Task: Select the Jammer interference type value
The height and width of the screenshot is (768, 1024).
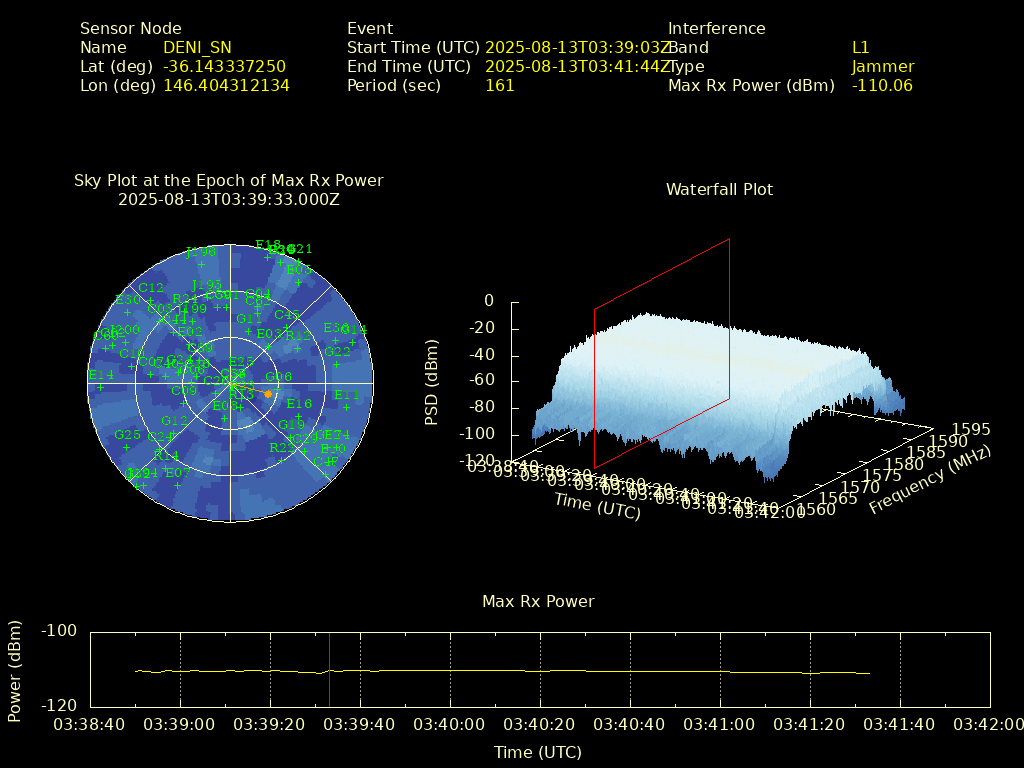Action: click(882, 67)
